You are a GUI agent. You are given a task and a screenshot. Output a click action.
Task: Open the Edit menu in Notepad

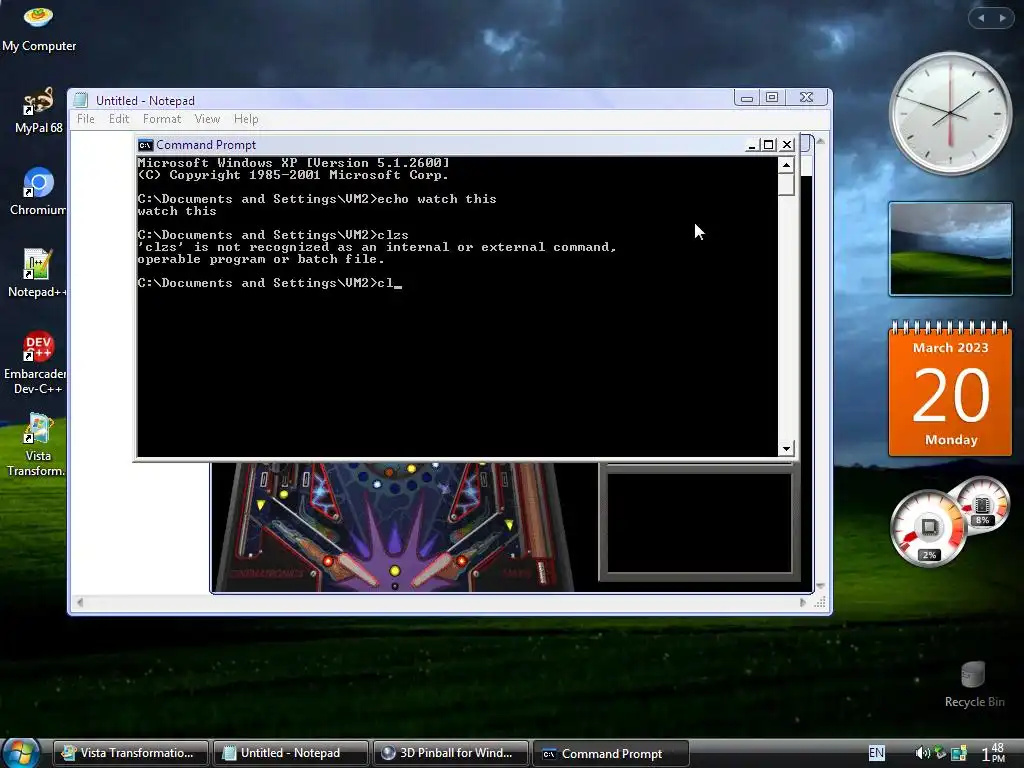pyautogui.click(x=119, y=119)
